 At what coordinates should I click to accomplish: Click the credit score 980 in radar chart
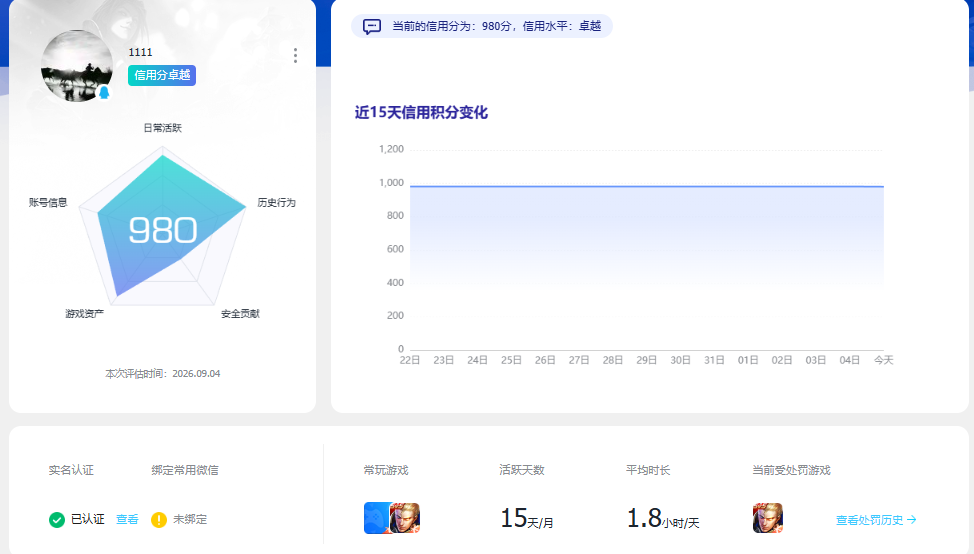[x=163, y=230]
